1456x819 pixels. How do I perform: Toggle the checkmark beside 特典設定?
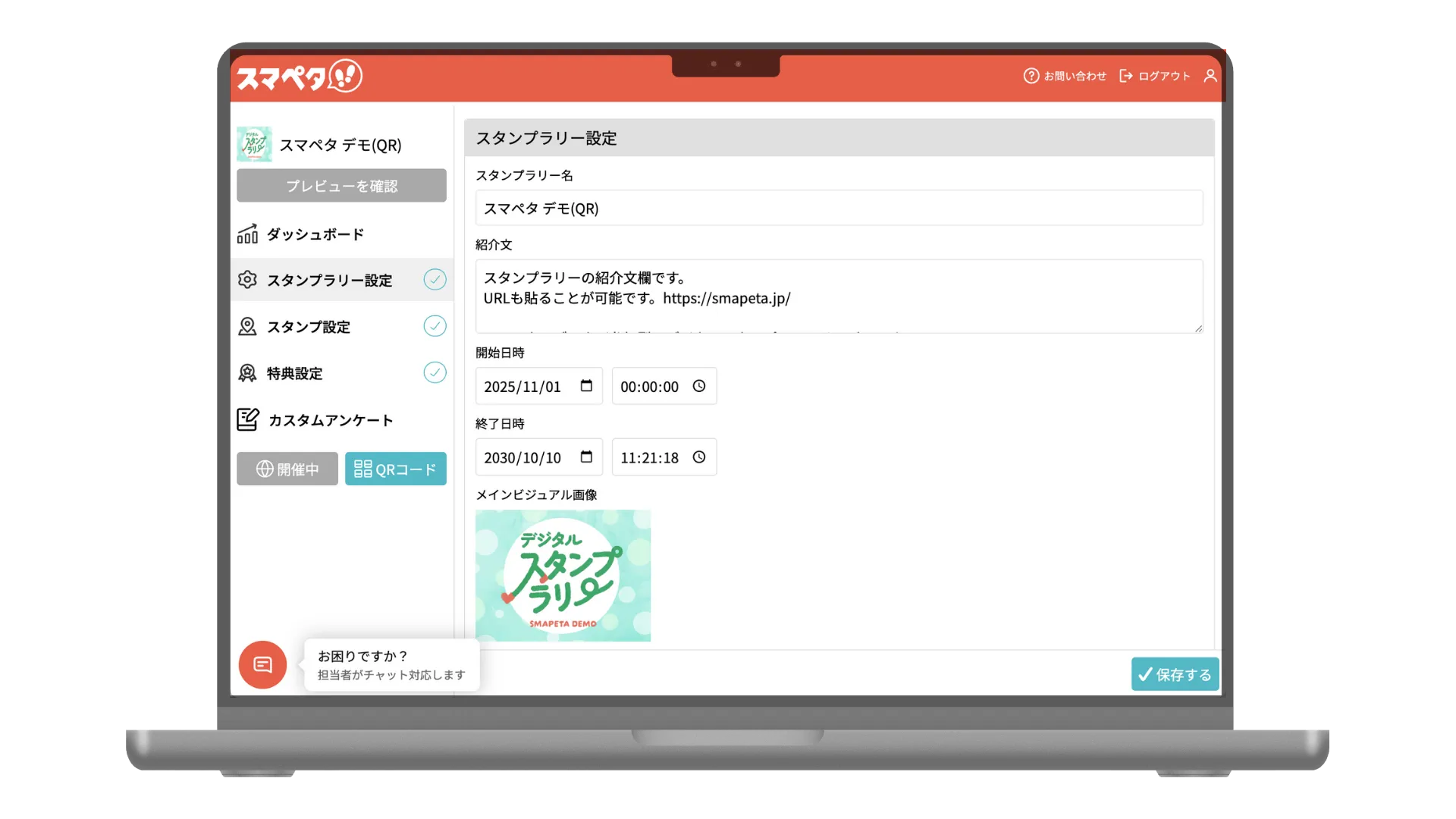[x=435, y=373]
